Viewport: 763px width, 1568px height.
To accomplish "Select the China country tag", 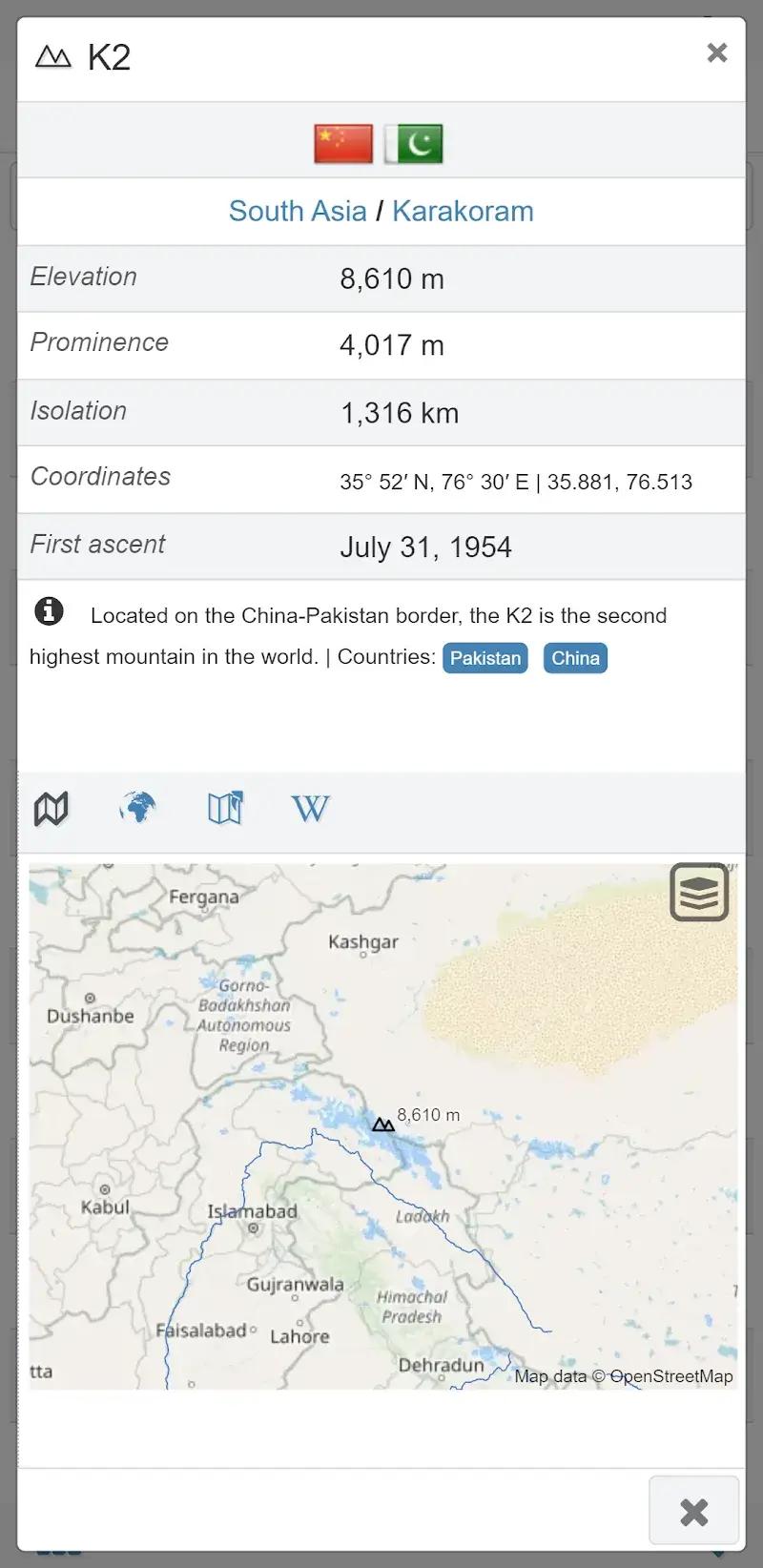I will (x=575, y=658).
